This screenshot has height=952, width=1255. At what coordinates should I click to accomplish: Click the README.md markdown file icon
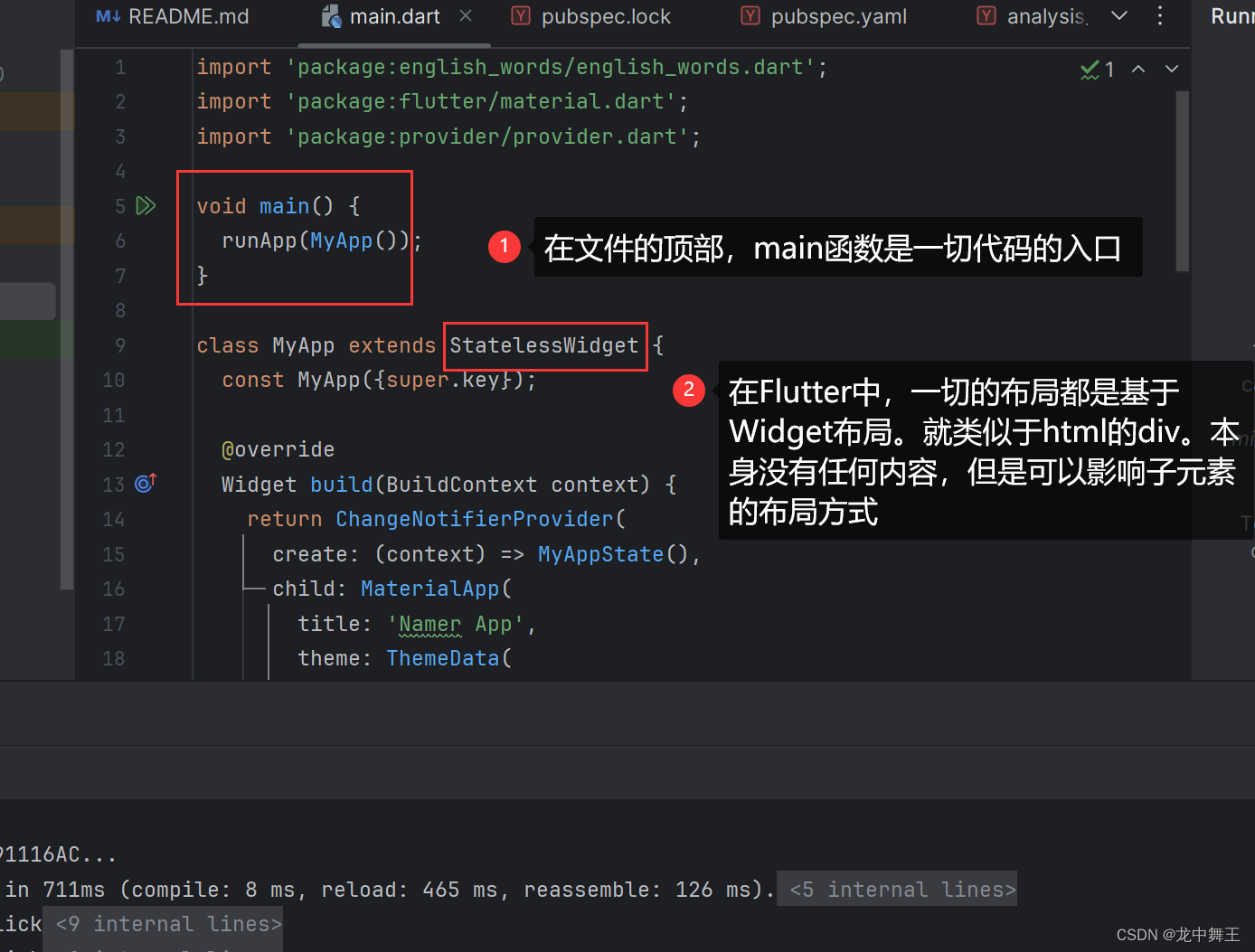[109, 16]
